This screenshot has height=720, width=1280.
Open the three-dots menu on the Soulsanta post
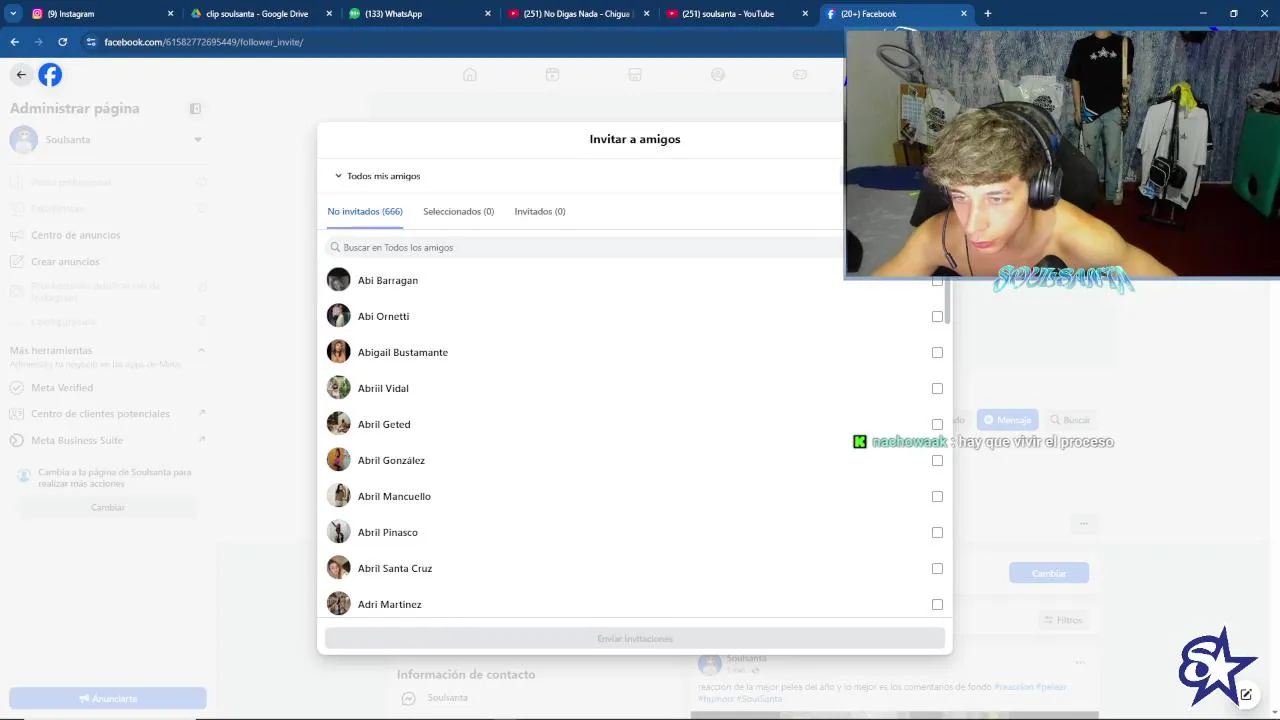1080,662
